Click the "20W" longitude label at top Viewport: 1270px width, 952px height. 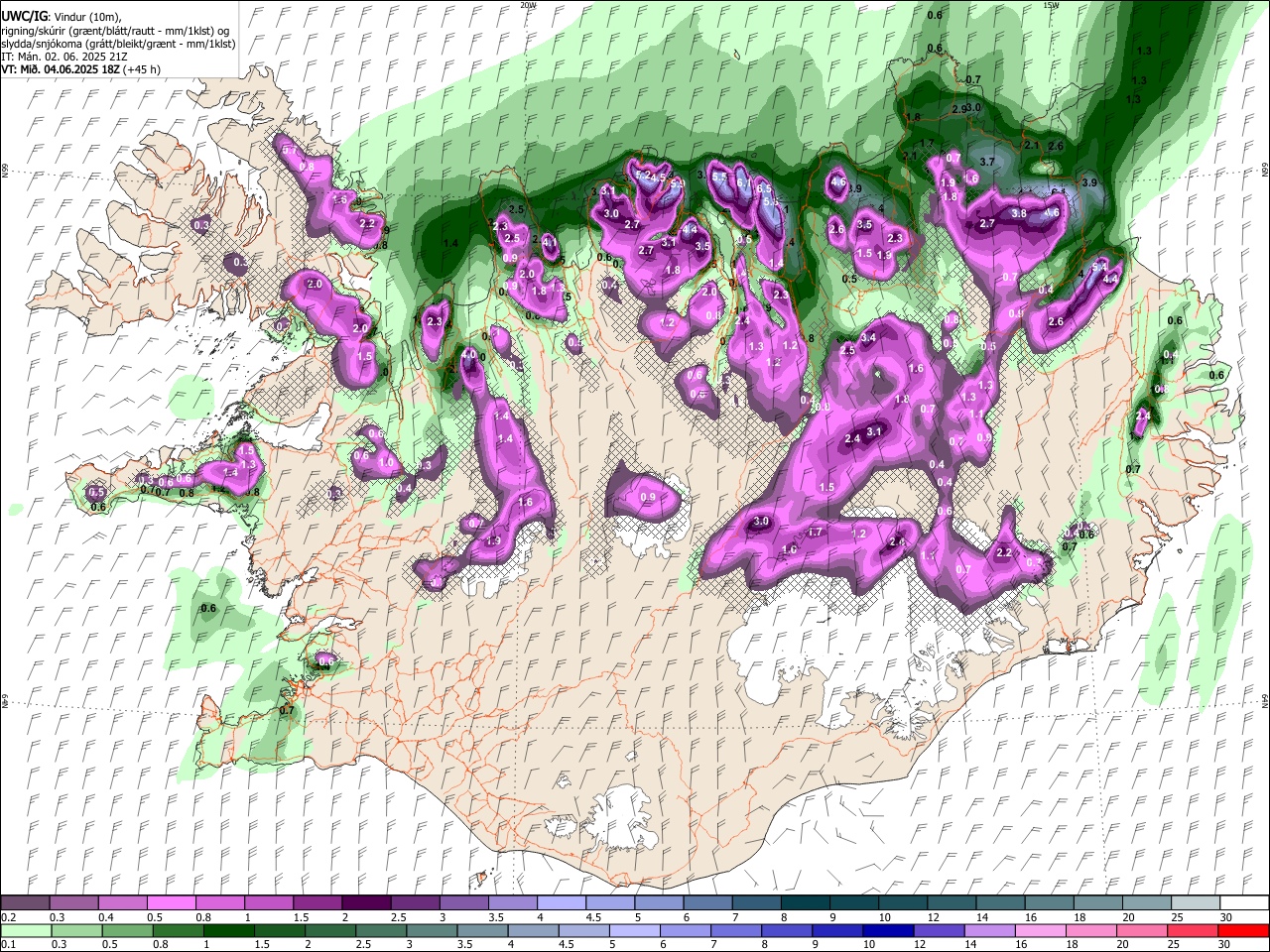[528, 5]
